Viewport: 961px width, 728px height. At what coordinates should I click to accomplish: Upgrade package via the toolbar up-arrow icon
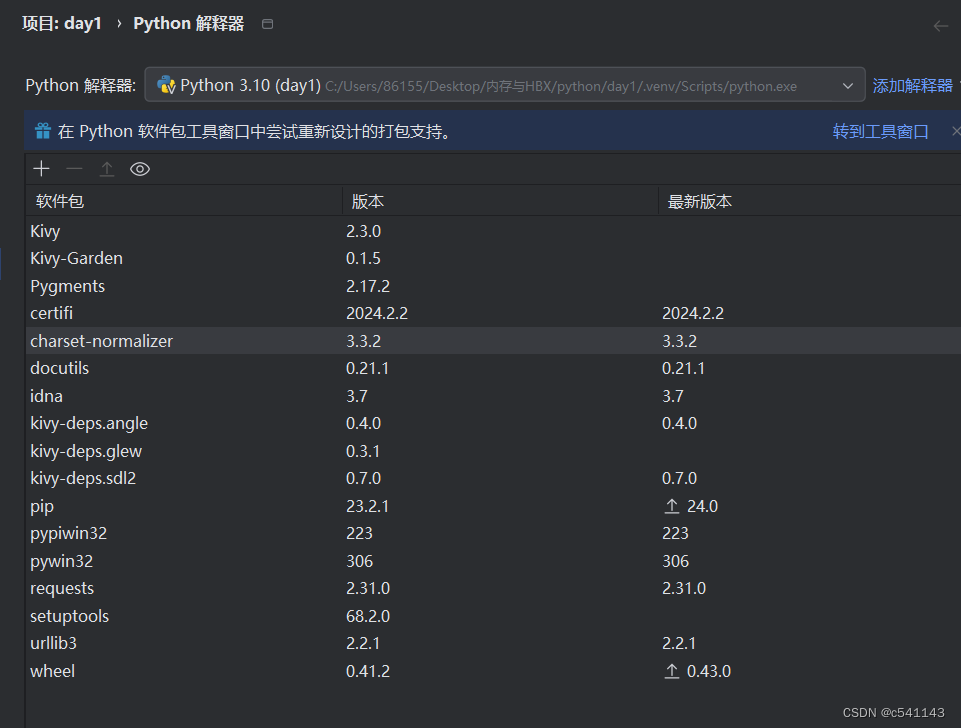107,168
